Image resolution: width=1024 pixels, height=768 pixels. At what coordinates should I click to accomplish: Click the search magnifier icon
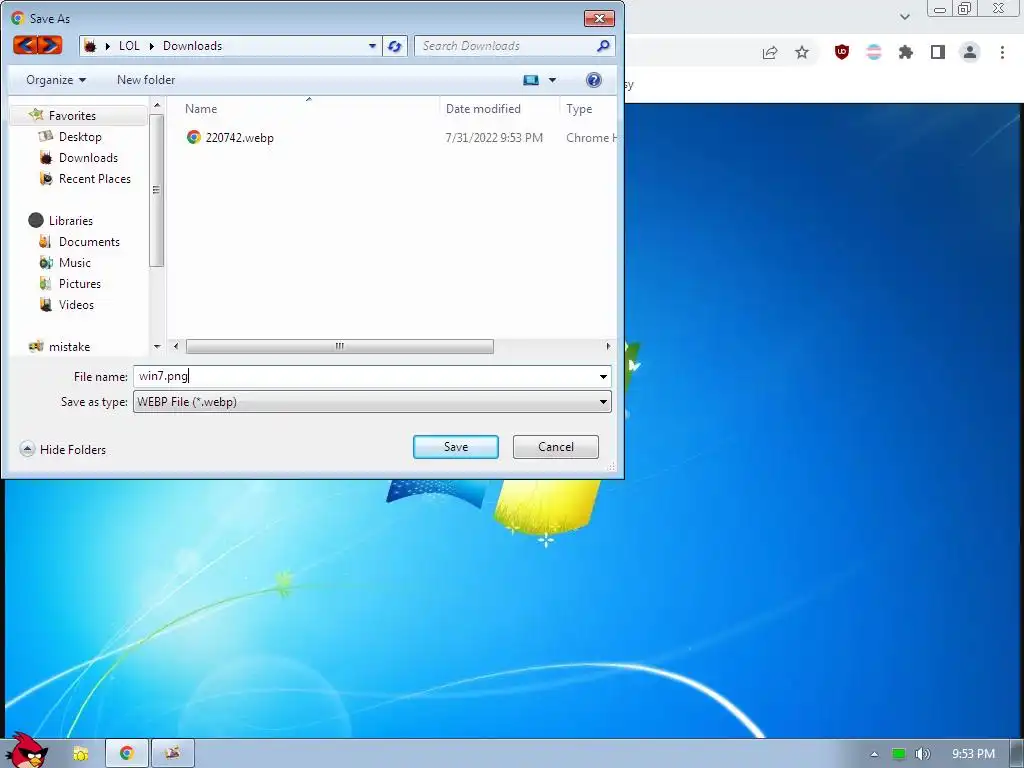[x=603, y=46]
